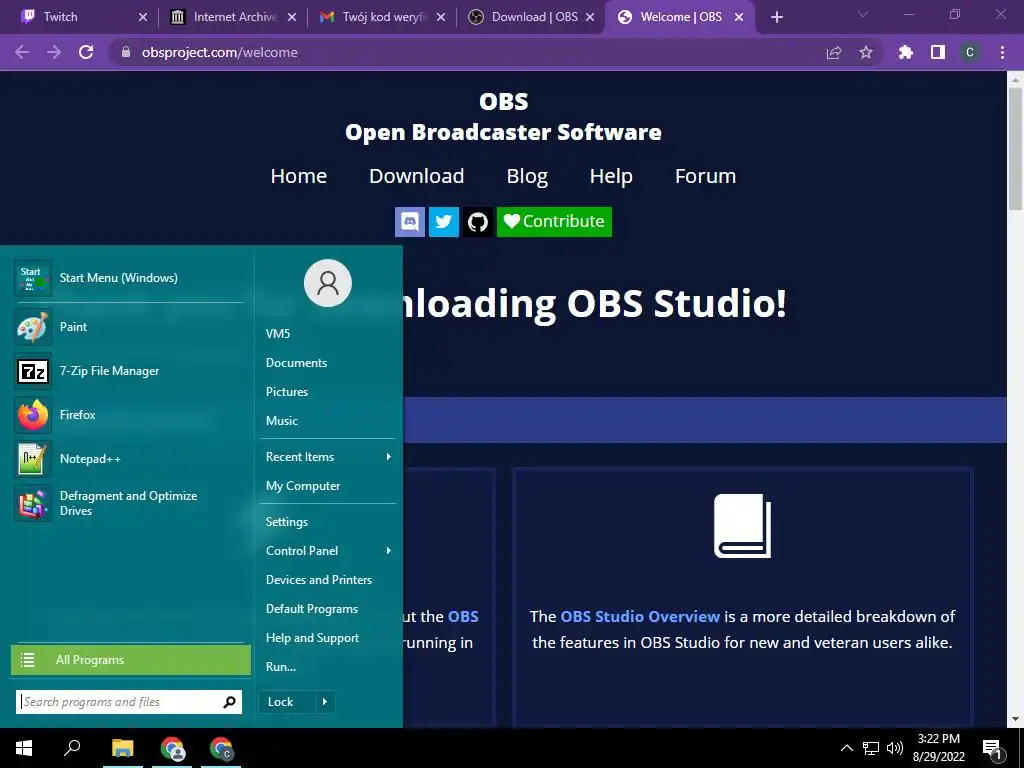
Task: Go to the OBS Home page
Action: 298,176
